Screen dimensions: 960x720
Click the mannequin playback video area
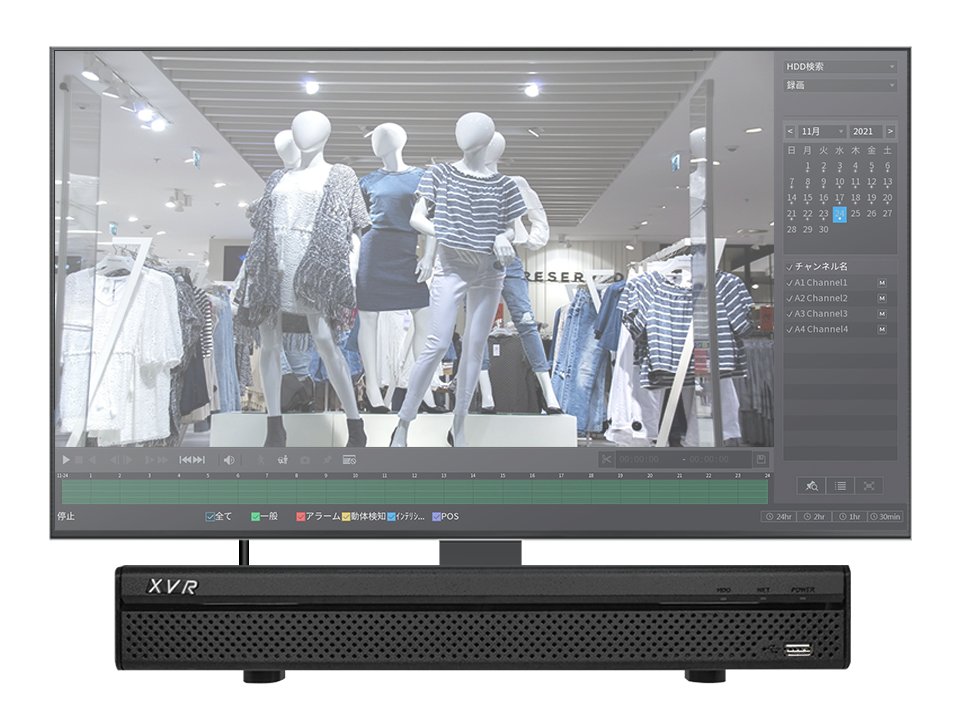414,249
